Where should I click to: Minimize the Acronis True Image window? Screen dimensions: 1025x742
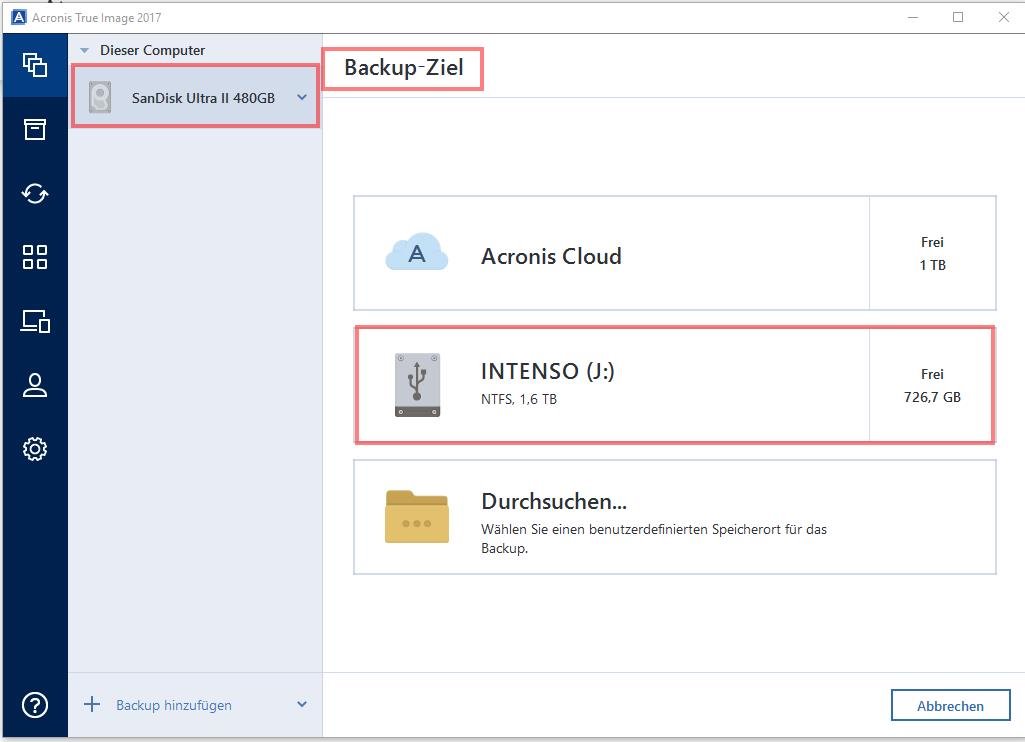point(913,17)
